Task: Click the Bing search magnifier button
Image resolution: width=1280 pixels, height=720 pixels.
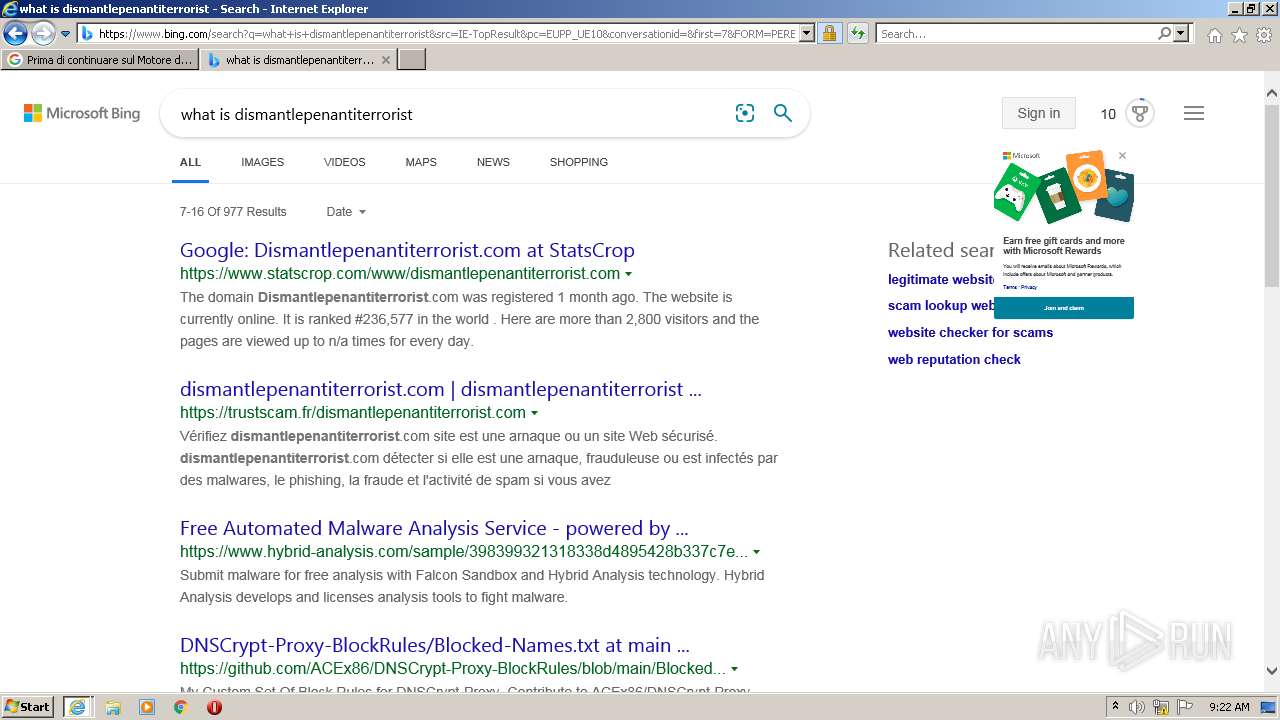Action: (x=783, y=113)
